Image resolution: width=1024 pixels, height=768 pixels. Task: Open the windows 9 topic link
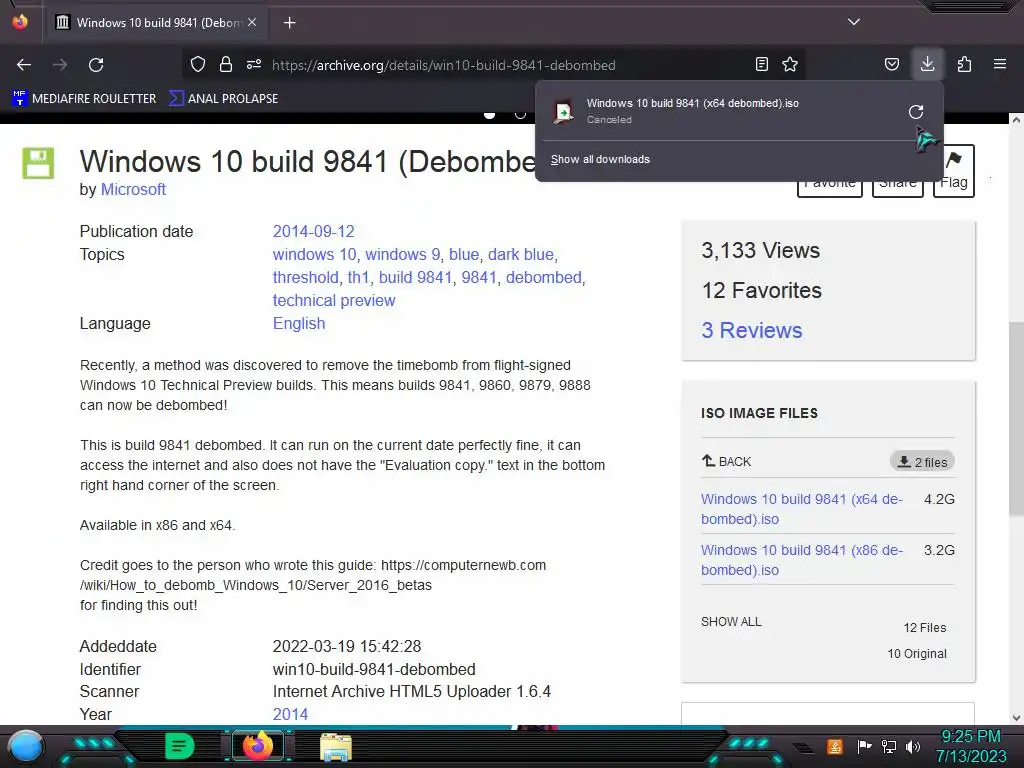pos(402,254)
